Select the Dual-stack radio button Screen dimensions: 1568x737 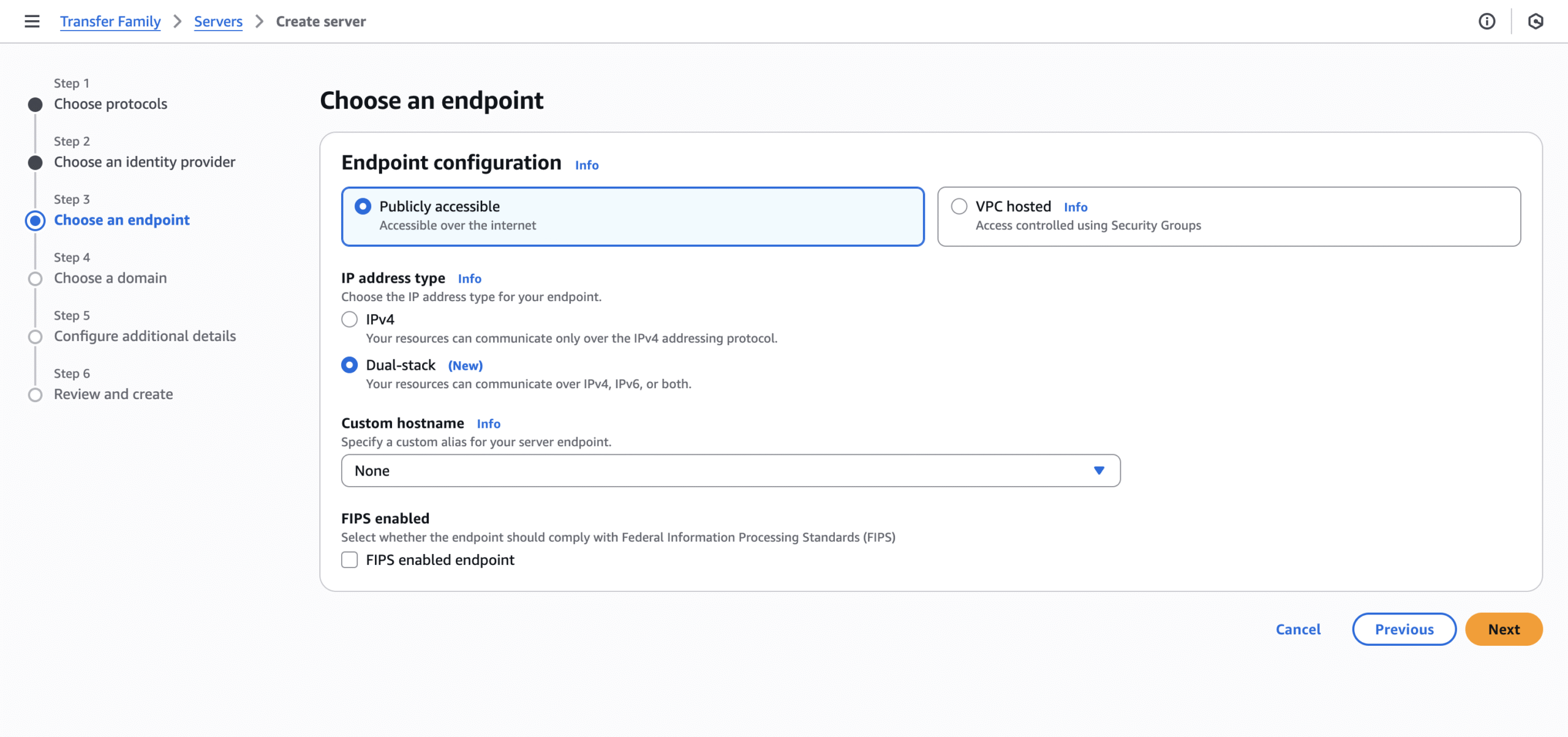[x=349, y=365]
